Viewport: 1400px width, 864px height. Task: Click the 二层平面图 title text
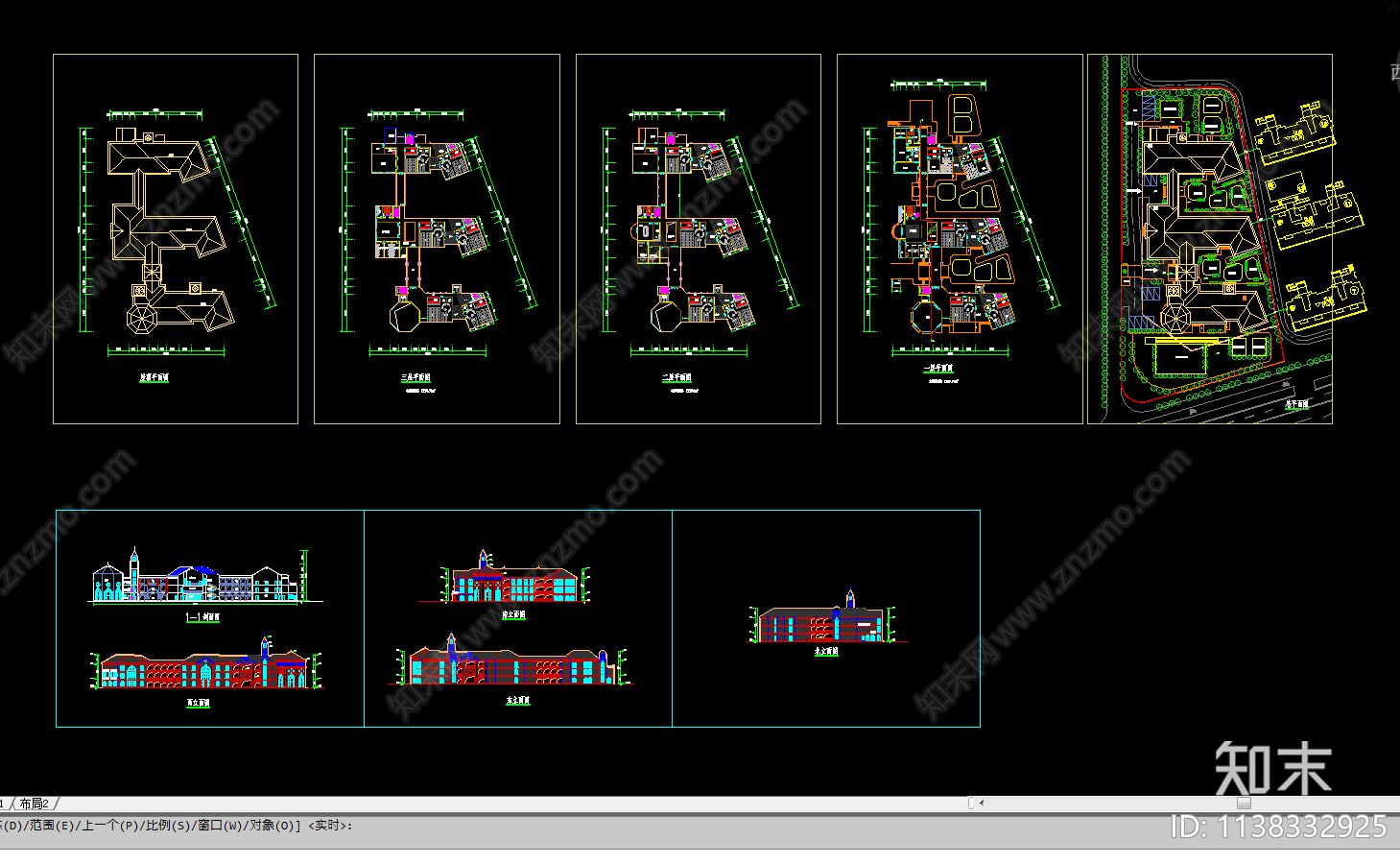pos(676,378)
